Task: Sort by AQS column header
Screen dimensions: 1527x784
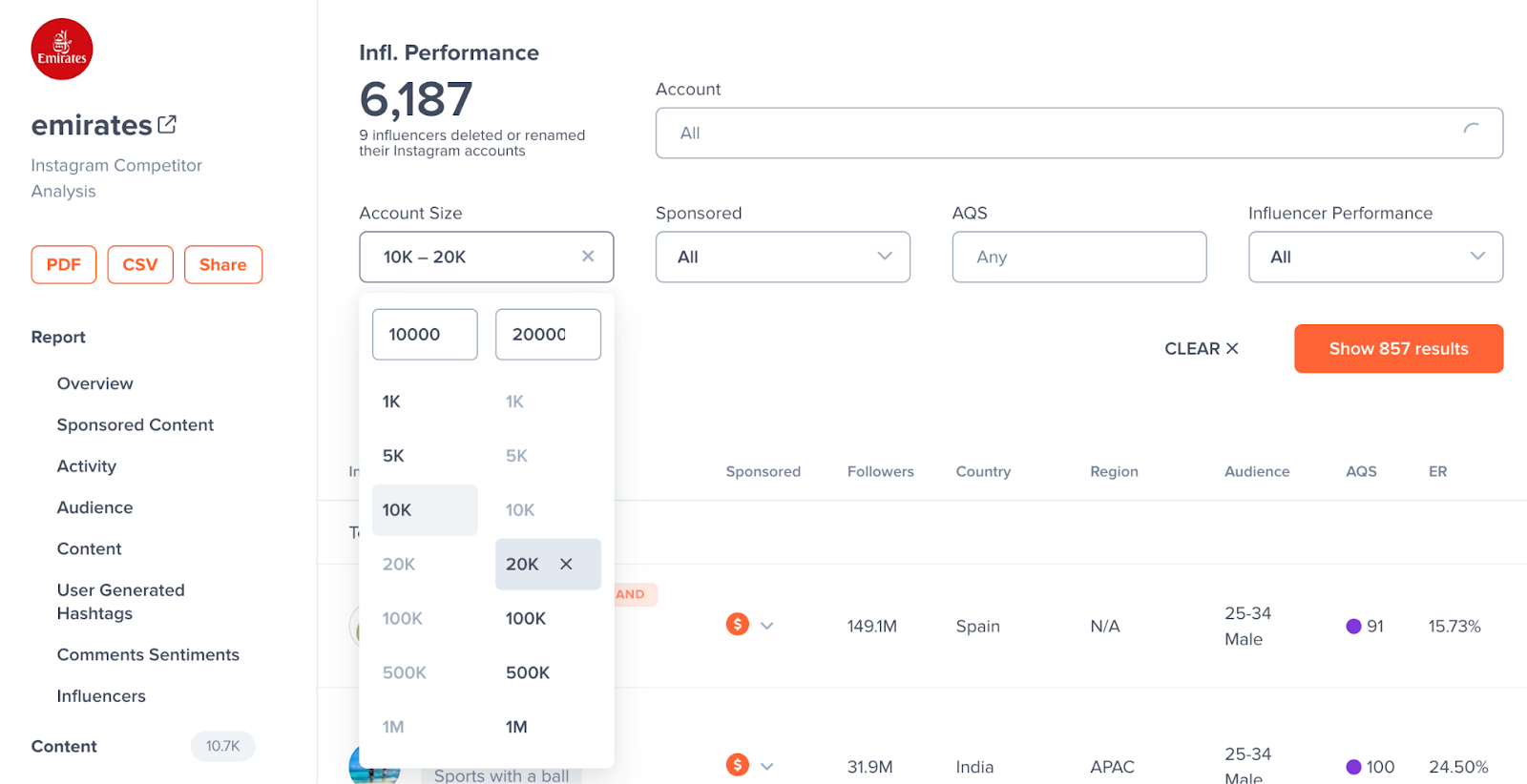Action: (x=1361, y=471)
